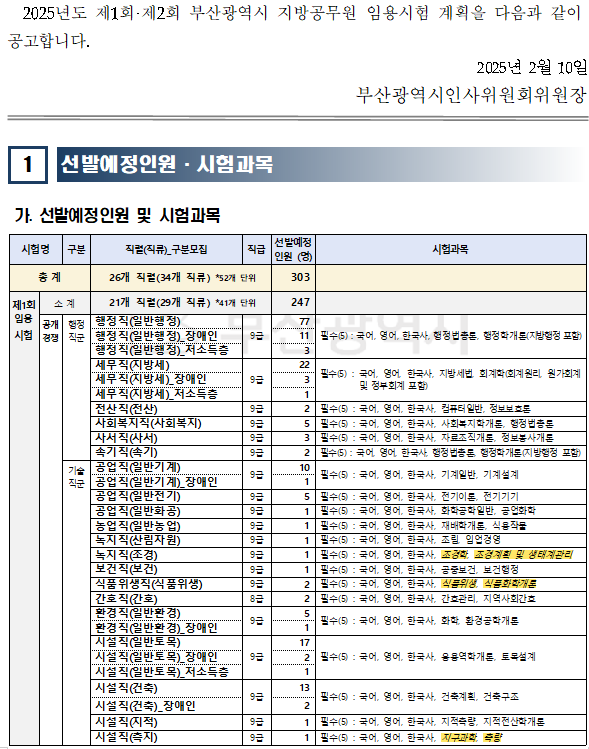Click subjects '화학, 환경공학개론'
The width and height of the screenshot is (589, 749).
click(480, 621)
